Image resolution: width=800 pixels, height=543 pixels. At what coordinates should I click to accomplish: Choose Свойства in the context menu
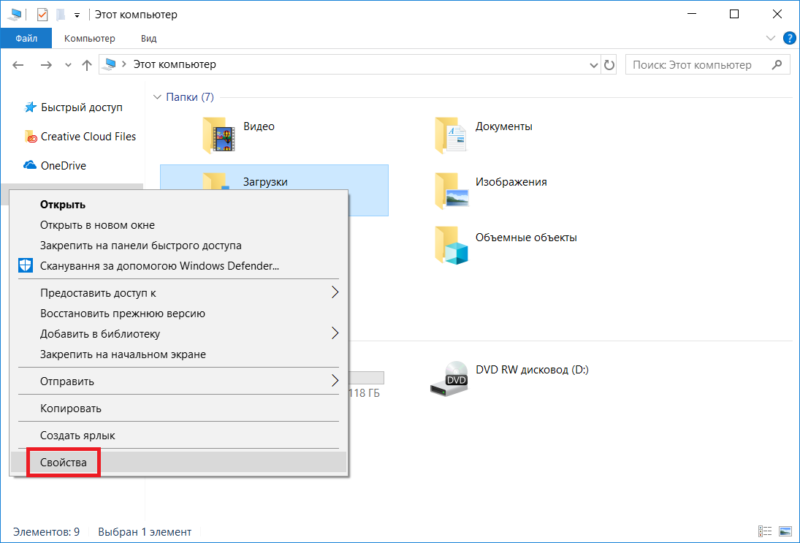pos(64,463)
